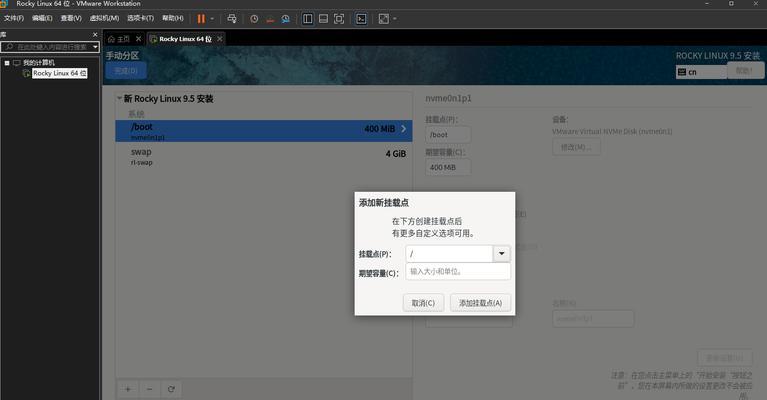Open the power options arrow beside pause
The image size is (767, 400).
[x=212, y=19]
